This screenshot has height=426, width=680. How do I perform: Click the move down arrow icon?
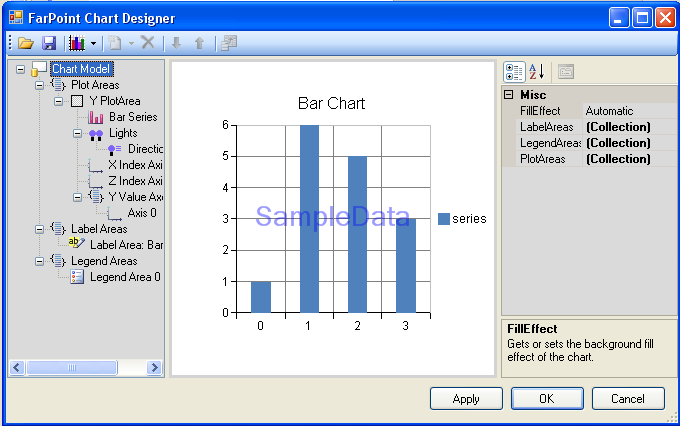177,43
